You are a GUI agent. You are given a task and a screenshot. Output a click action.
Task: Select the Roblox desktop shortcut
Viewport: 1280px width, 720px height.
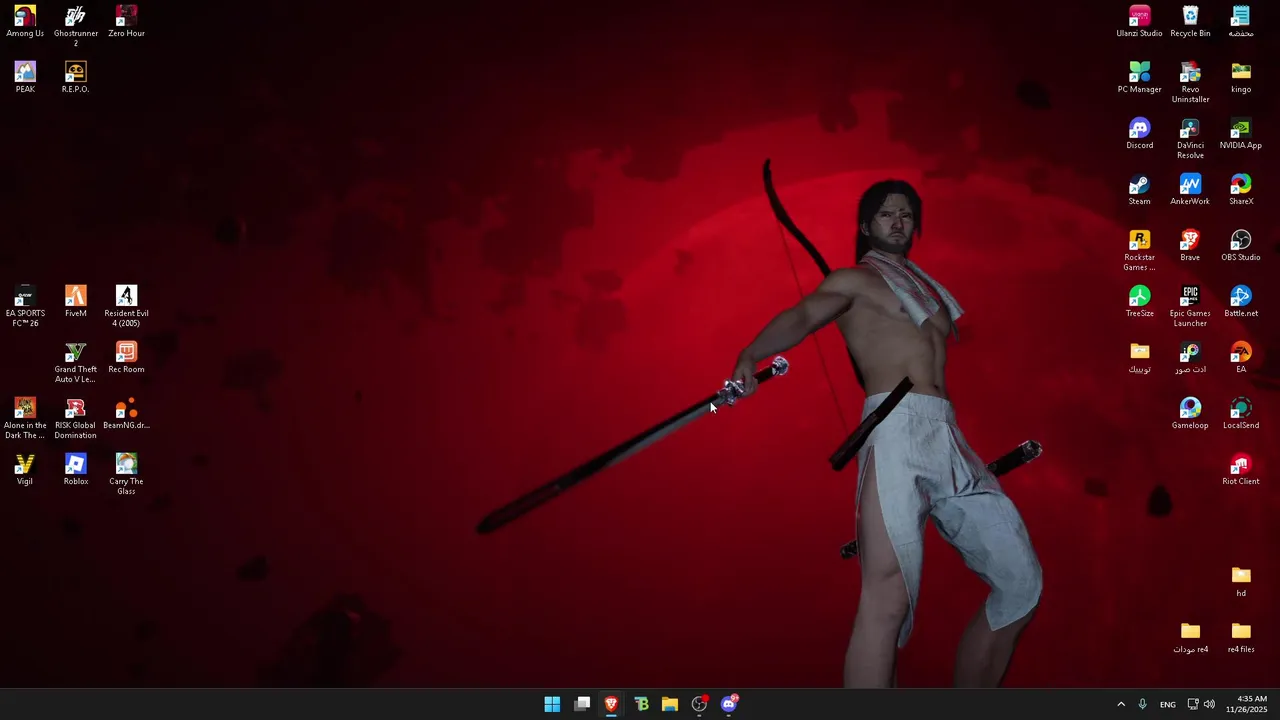click(x=76, y=470)
